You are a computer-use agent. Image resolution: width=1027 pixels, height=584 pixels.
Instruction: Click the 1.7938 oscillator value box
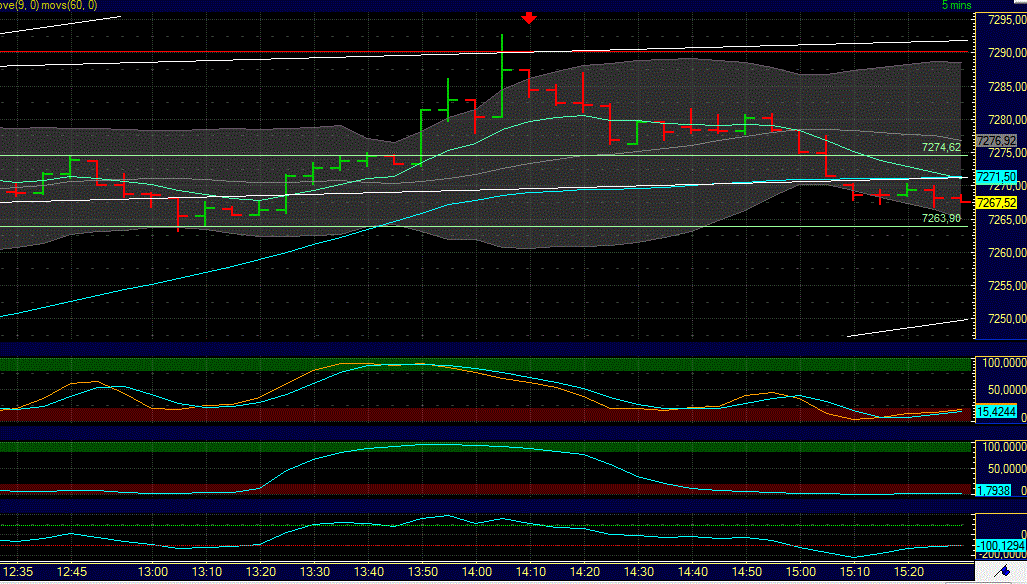[994, 491]
